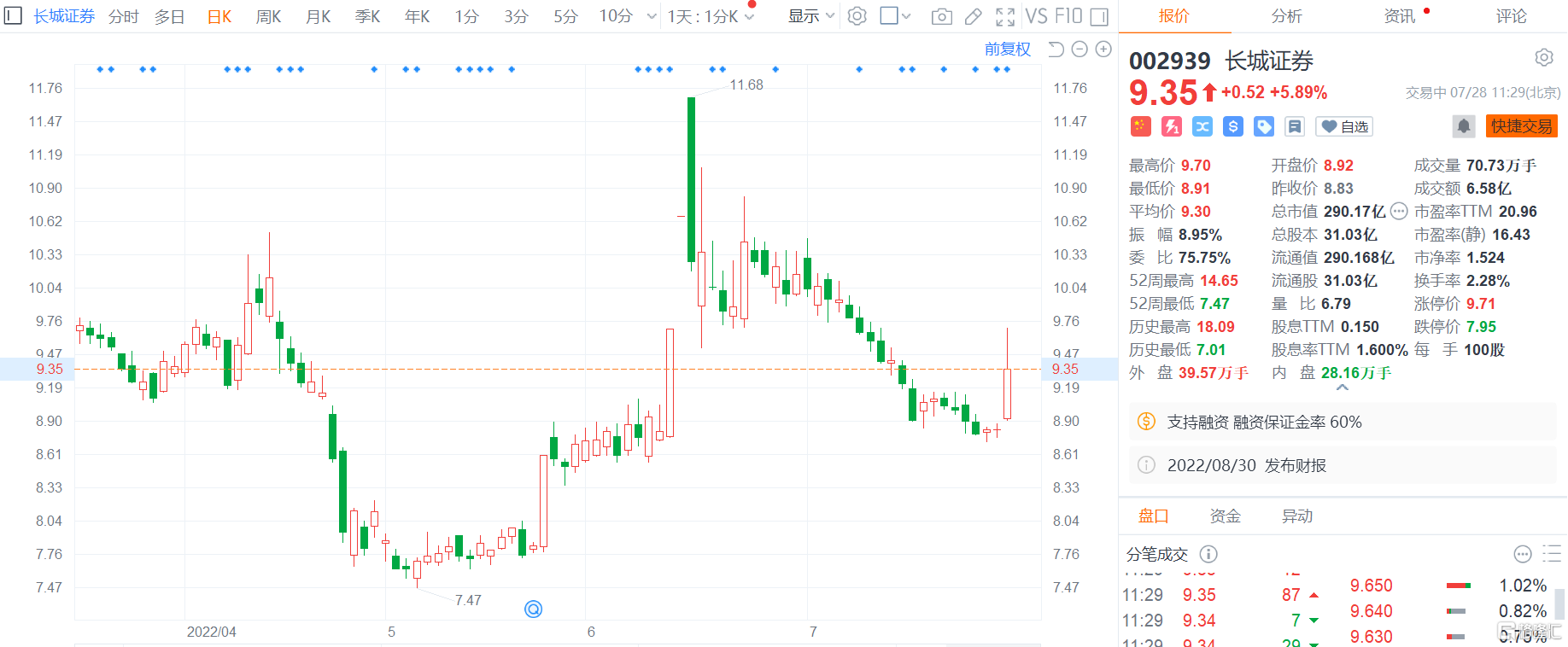Take a chart screenshot with camera icon
Image resolution: width=1568 pixels, height=647 pixels.
pyautogui.click(x=941, y=16)
